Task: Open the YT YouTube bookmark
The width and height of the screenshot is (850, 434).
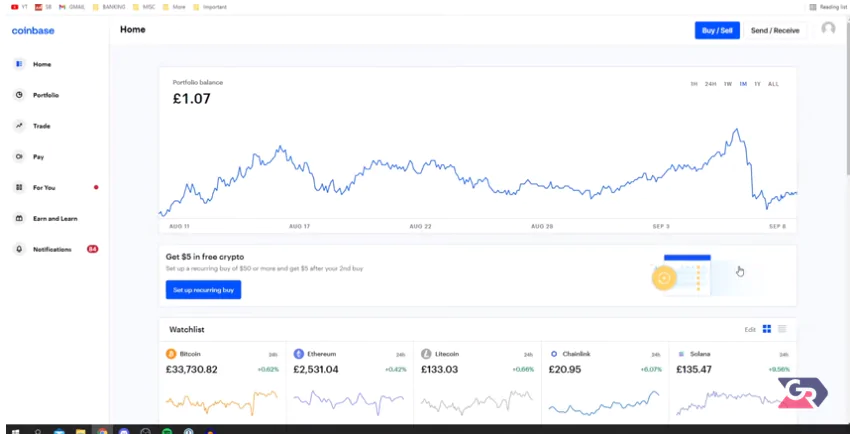Action: [x=19, y=7]
